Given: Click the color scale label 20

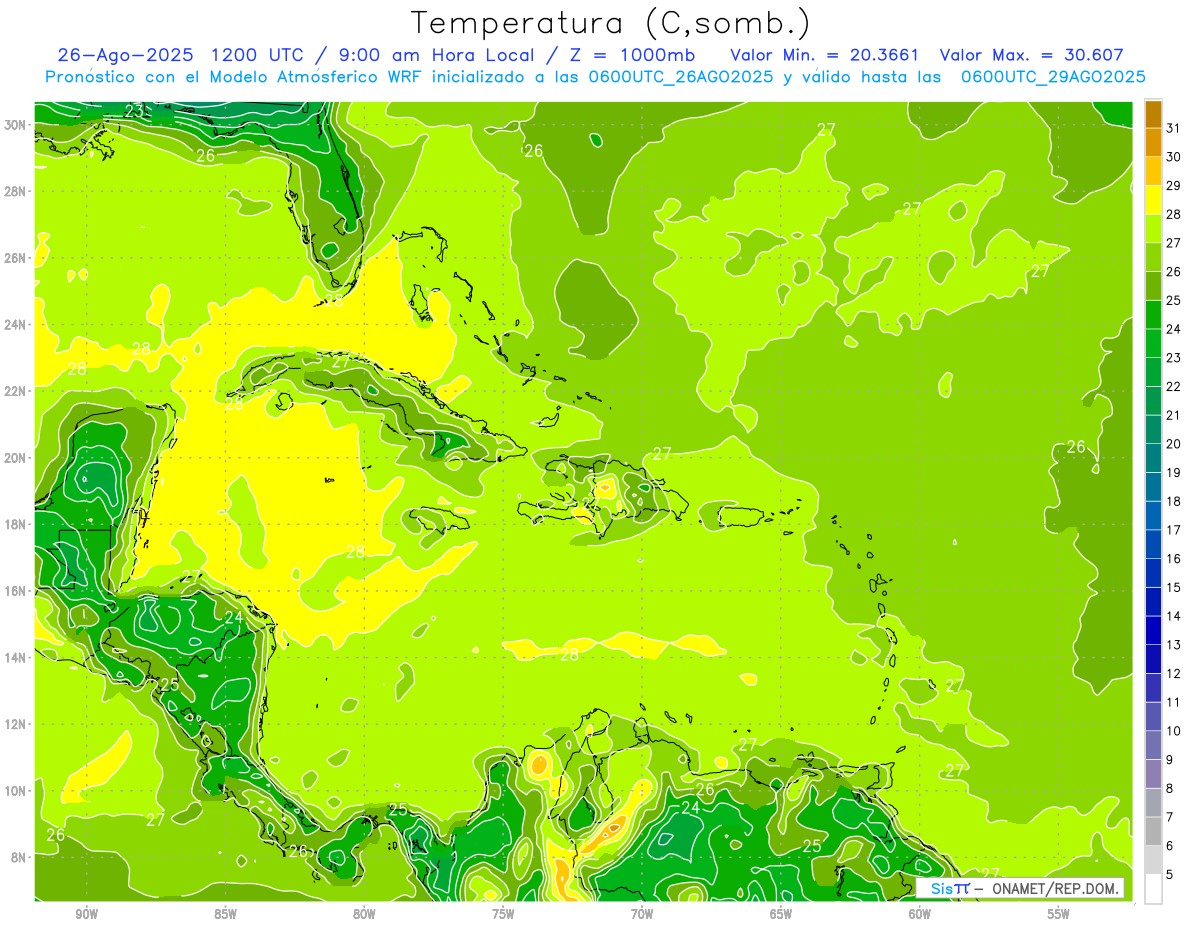Looking at the screenshot, I should click(1174, 444).
